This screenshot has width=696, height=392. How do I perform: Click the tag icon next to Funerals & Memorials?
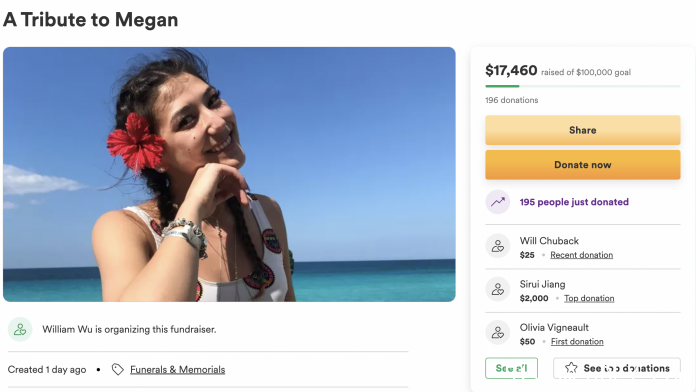coord(118,369)
